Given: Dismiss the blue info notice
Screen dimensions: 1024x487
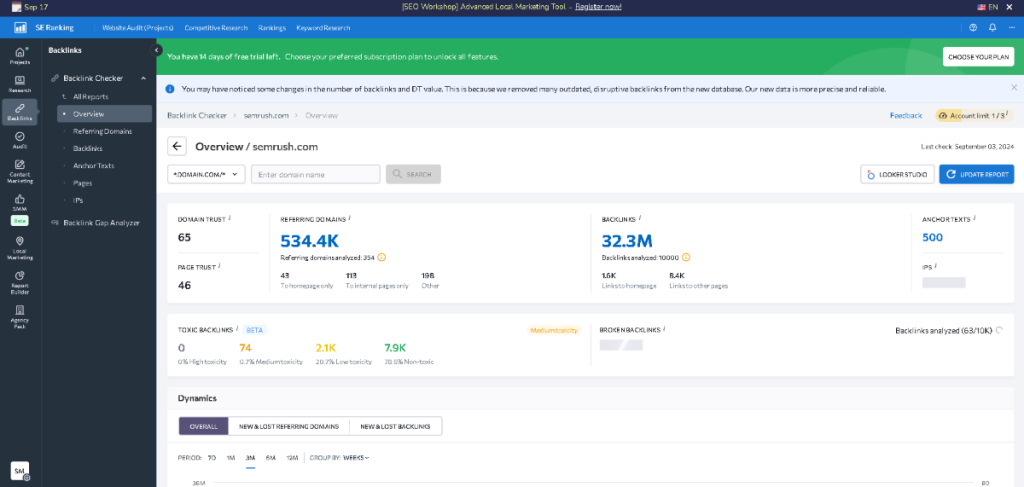Looking at the screenshot, I should (x=1014, y=87).
